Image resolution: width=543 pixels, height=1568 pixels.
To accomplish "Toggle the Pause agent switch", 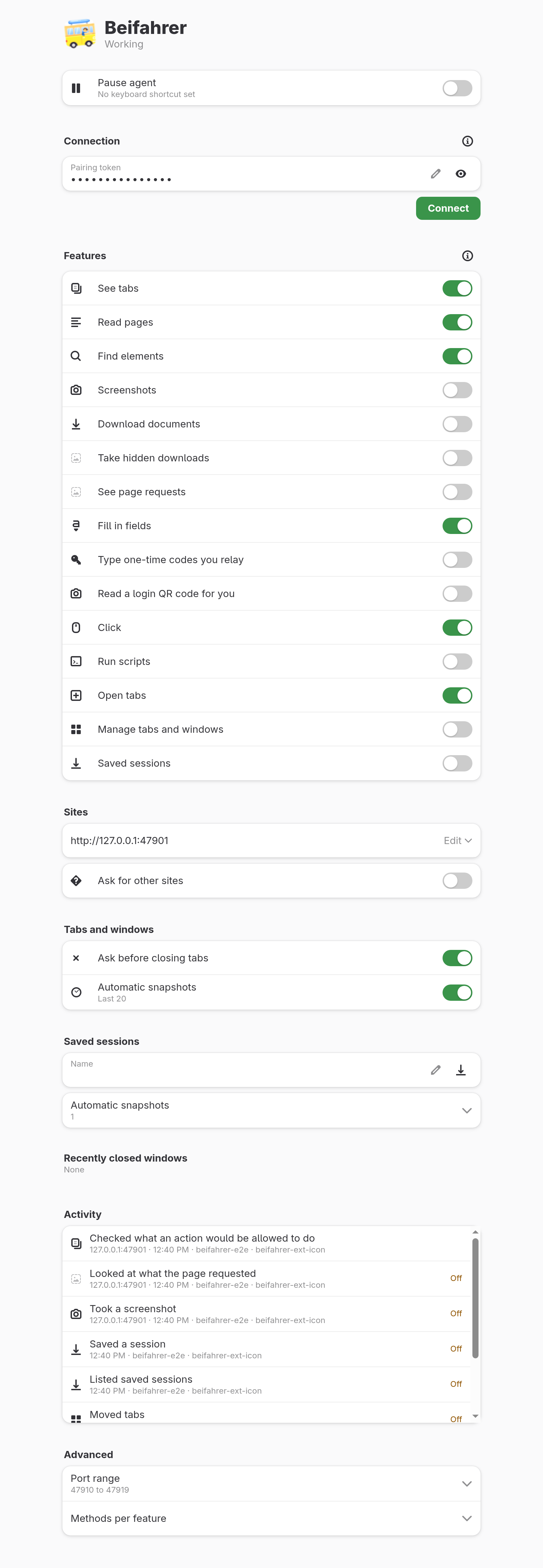I will coord(457,88).
